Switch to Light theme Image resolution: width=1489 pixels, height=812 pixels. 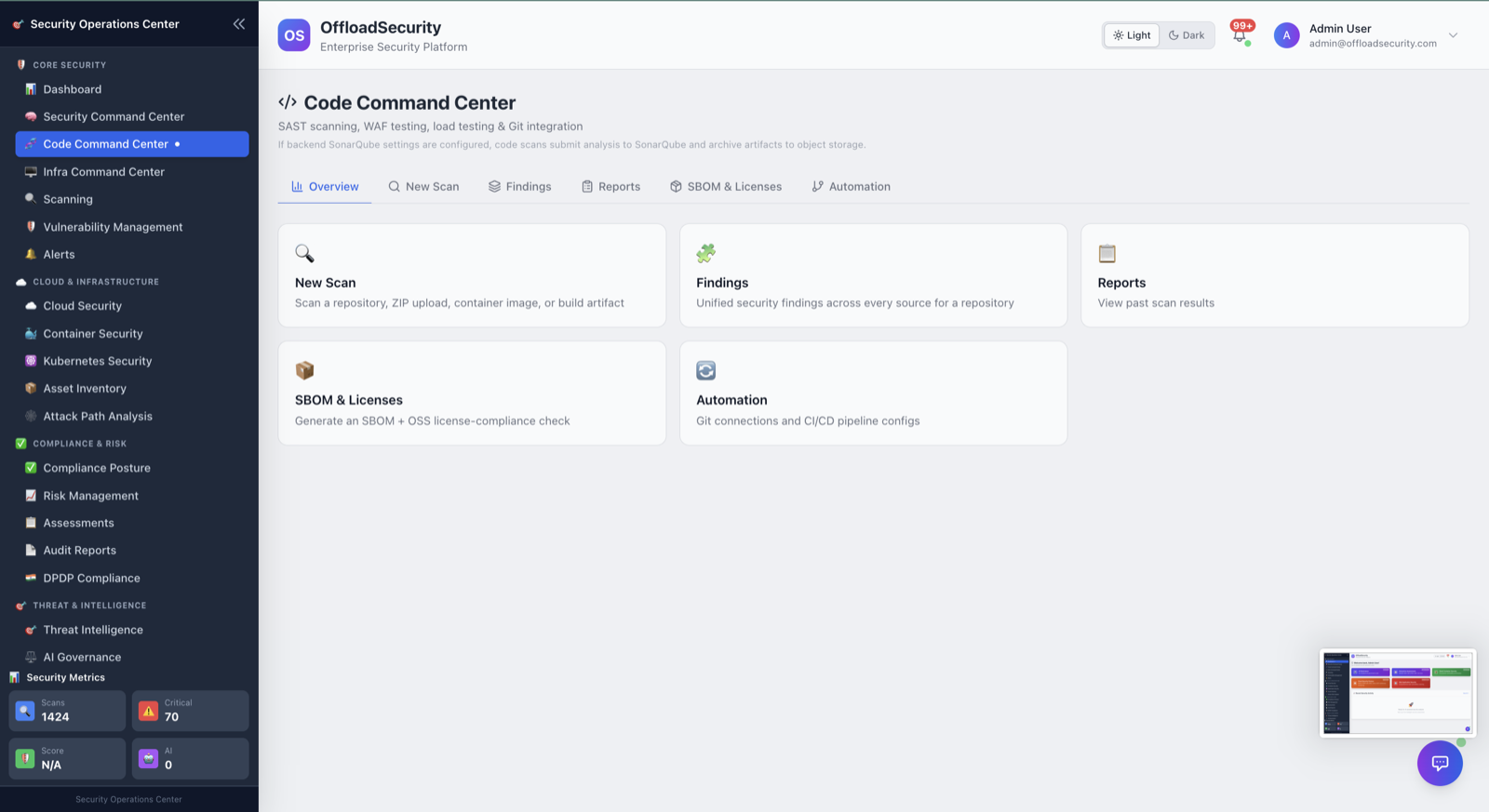click(1132, 35)
